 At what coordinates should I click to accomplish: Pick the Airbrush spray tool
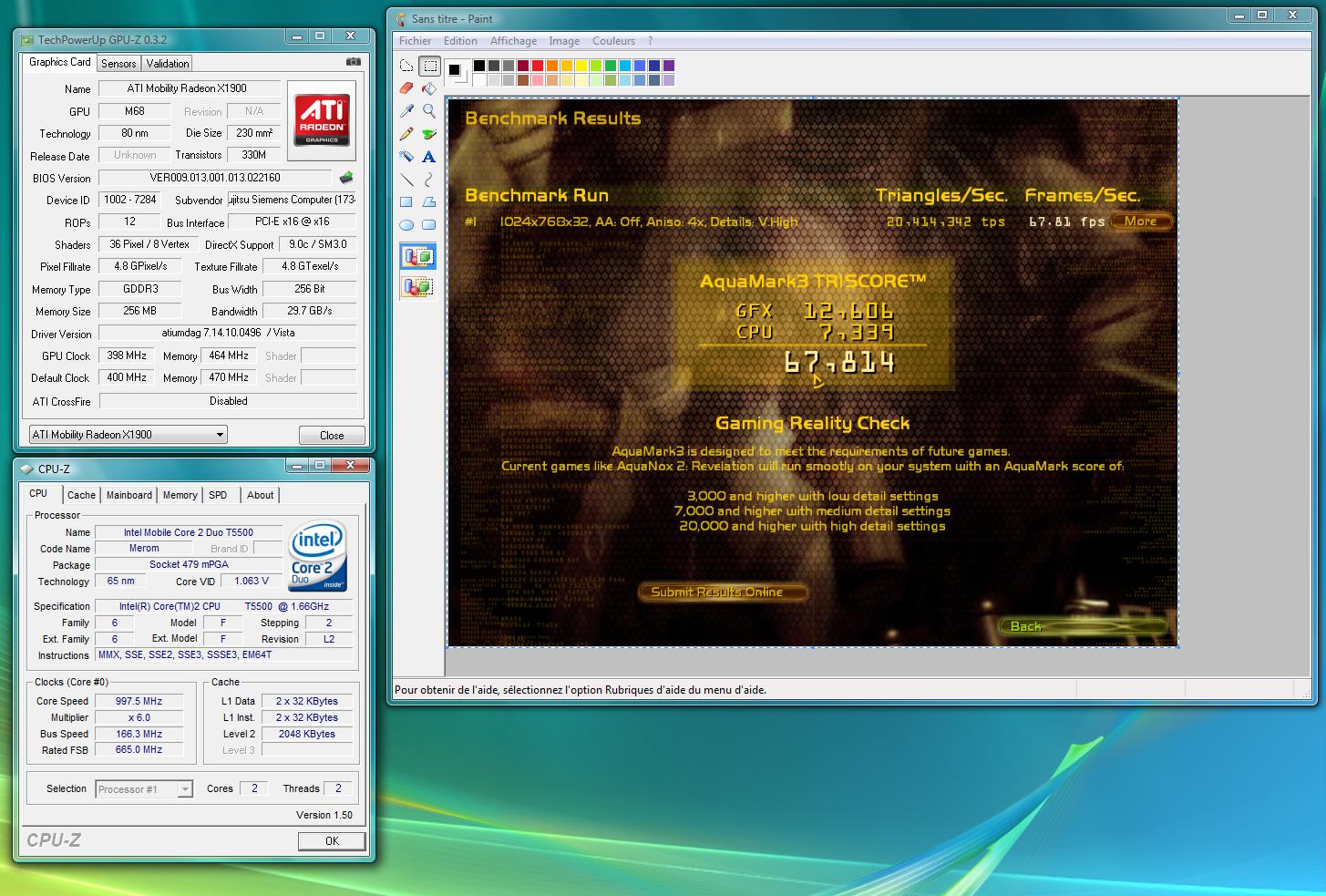(406, 157)
